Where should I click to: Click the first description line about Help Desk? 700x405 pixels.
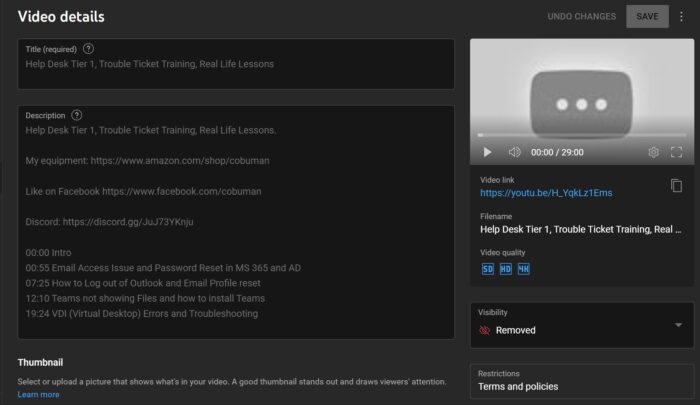151,130
